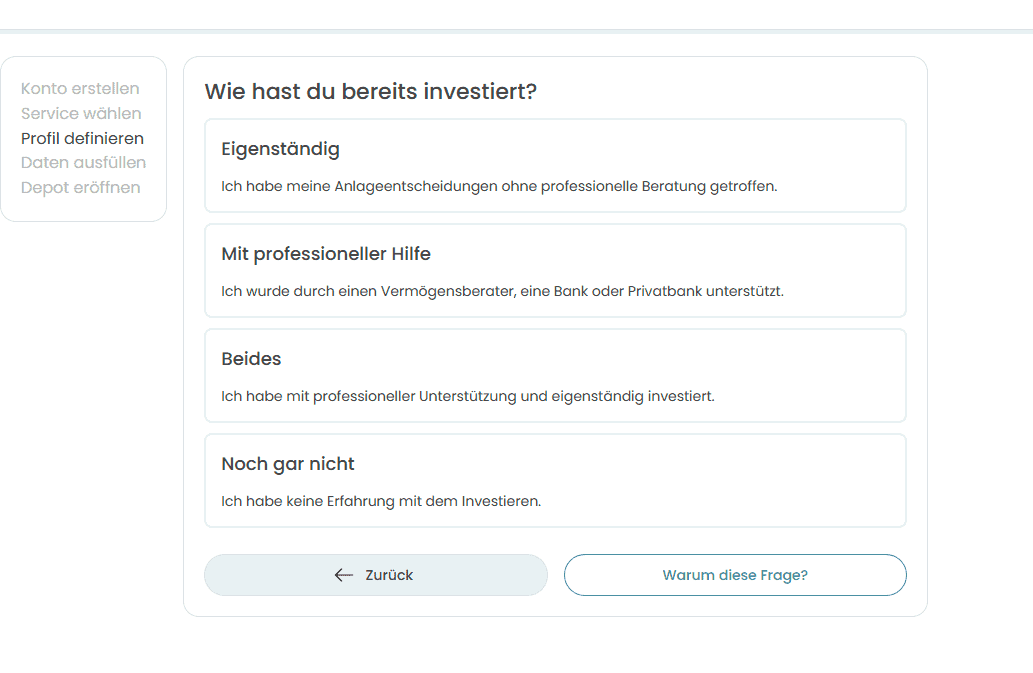
Task: Click the Vermögensberater, Bank oder Privatbank description
Action: [502, 291]
